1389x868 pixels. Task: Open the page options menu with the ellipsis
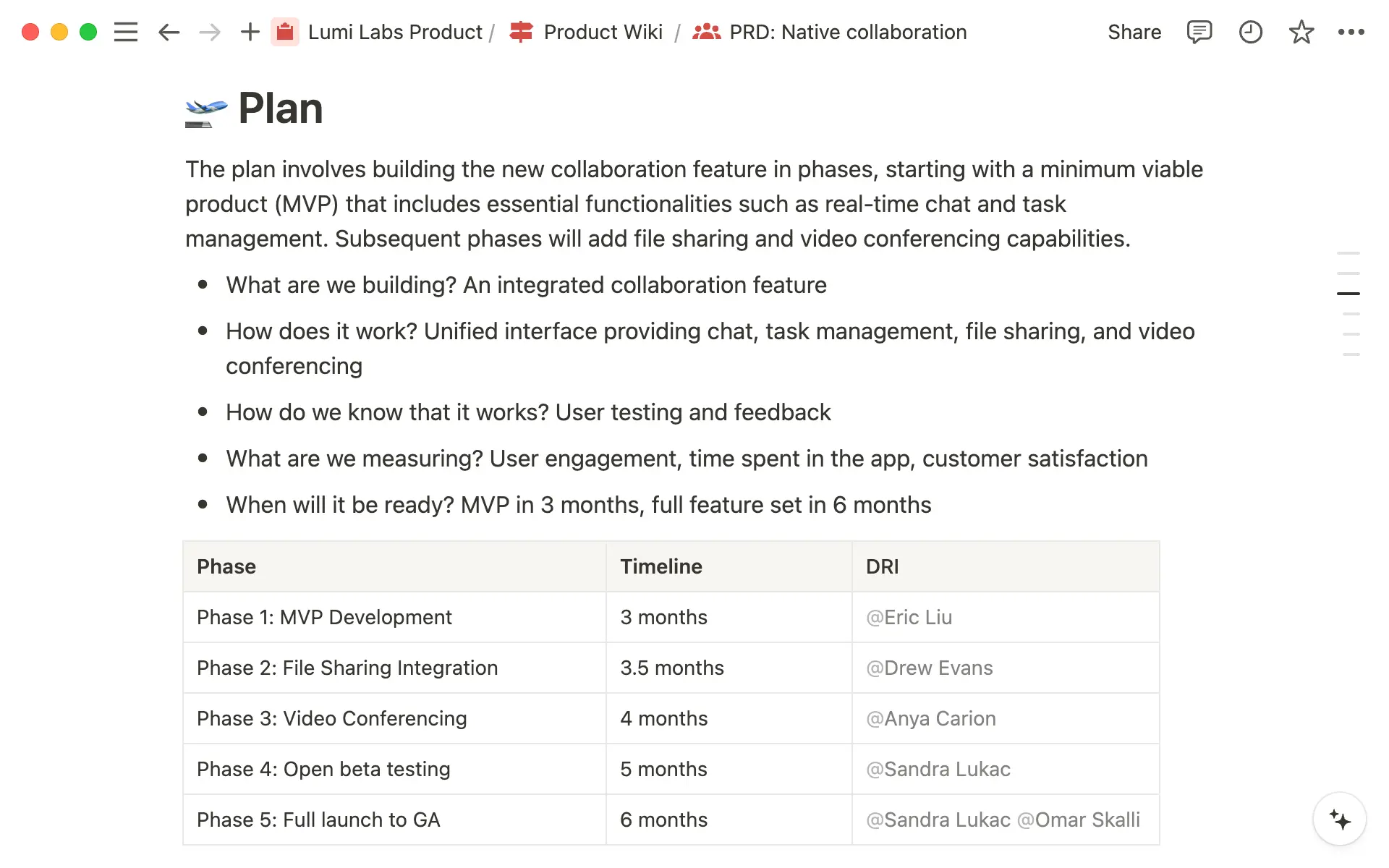pos(1351,32)
